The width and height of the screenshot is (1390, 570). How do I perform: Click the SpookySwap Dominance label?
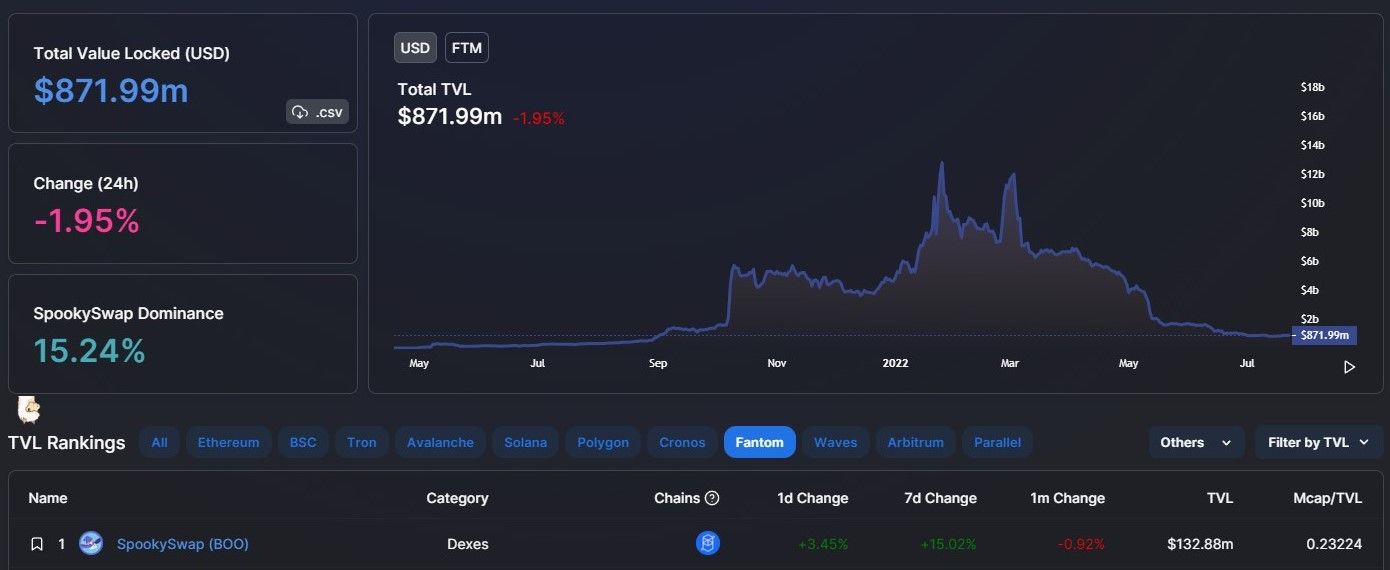[128, 313]
